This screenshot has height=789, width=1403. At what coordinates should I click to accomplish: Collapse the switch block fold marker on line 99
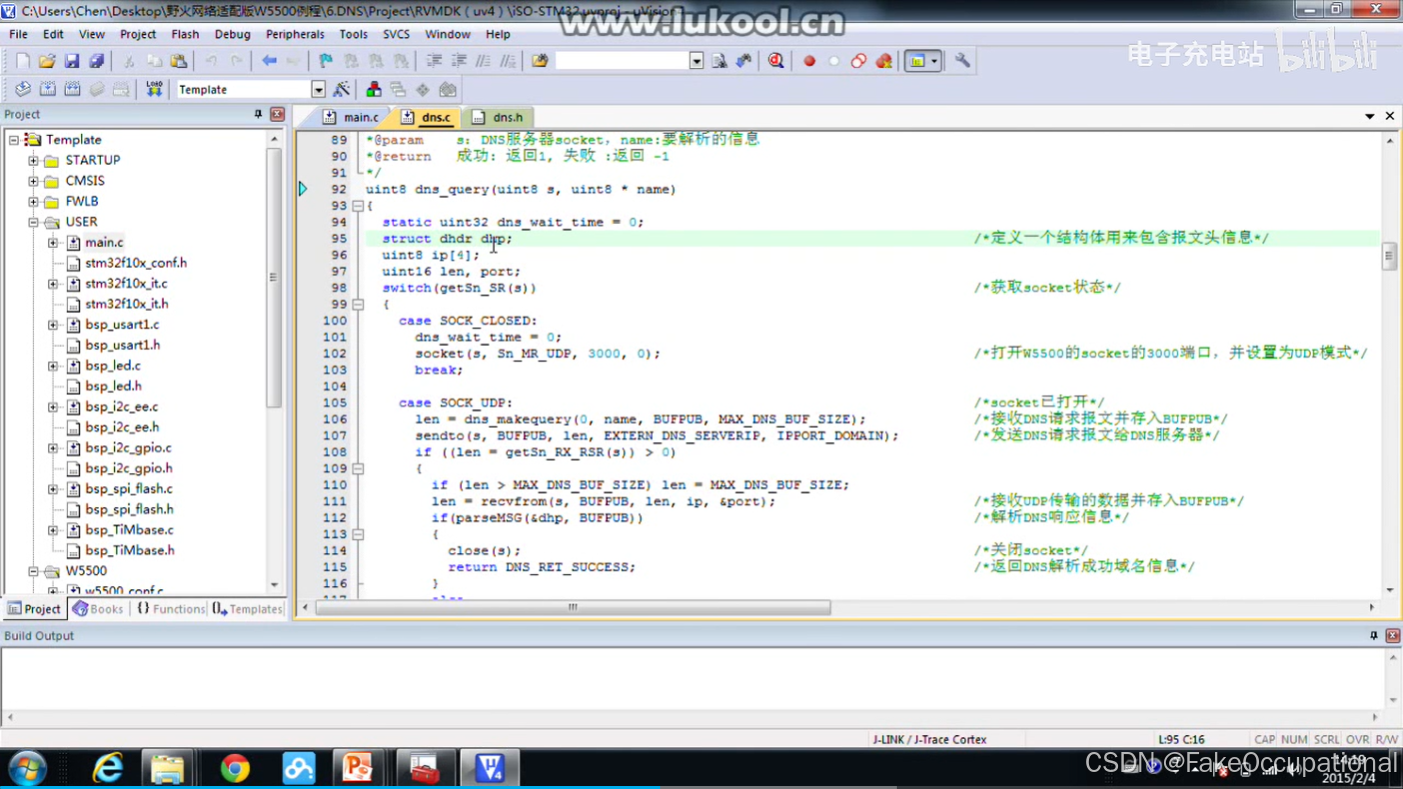coord(358,304)
